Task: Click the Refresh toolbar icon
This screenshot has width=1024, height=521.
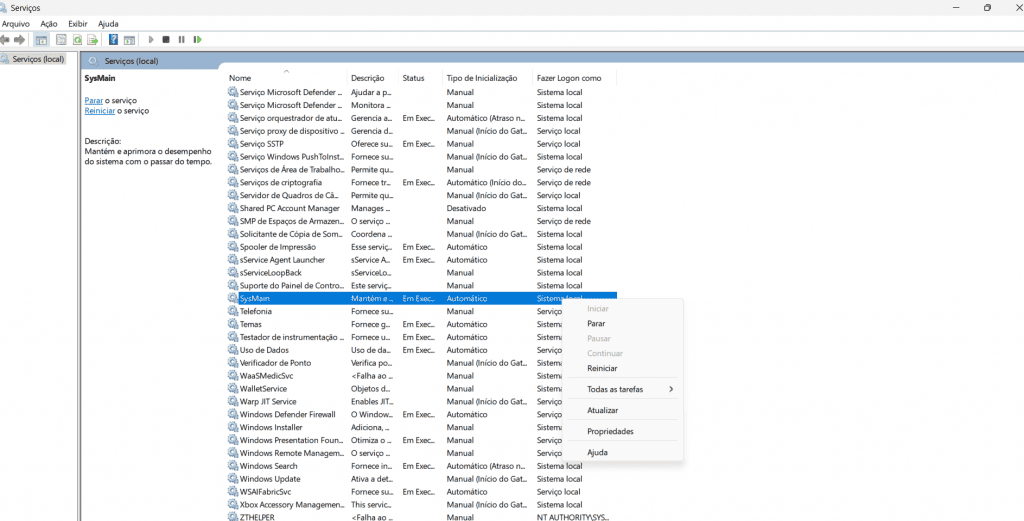Action: [x=76, y=40]
